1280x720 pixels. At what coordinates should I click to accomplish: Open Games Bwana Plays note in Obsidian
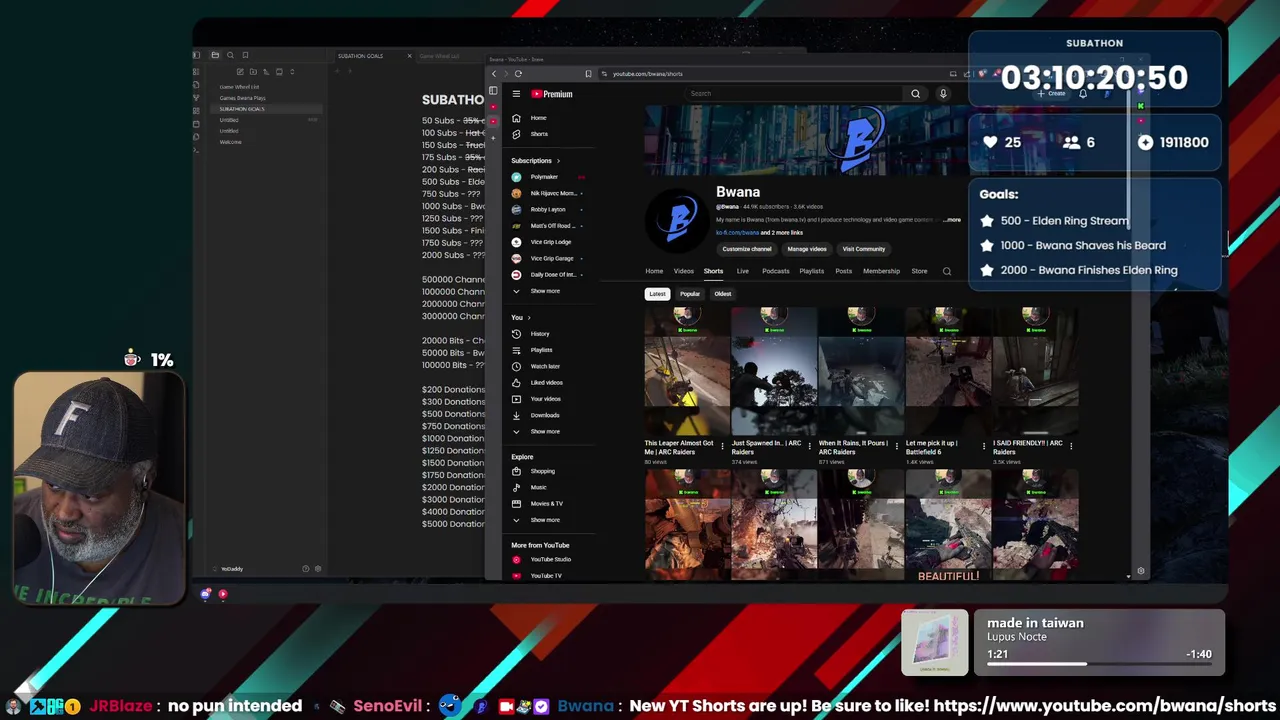coord(243,98)
